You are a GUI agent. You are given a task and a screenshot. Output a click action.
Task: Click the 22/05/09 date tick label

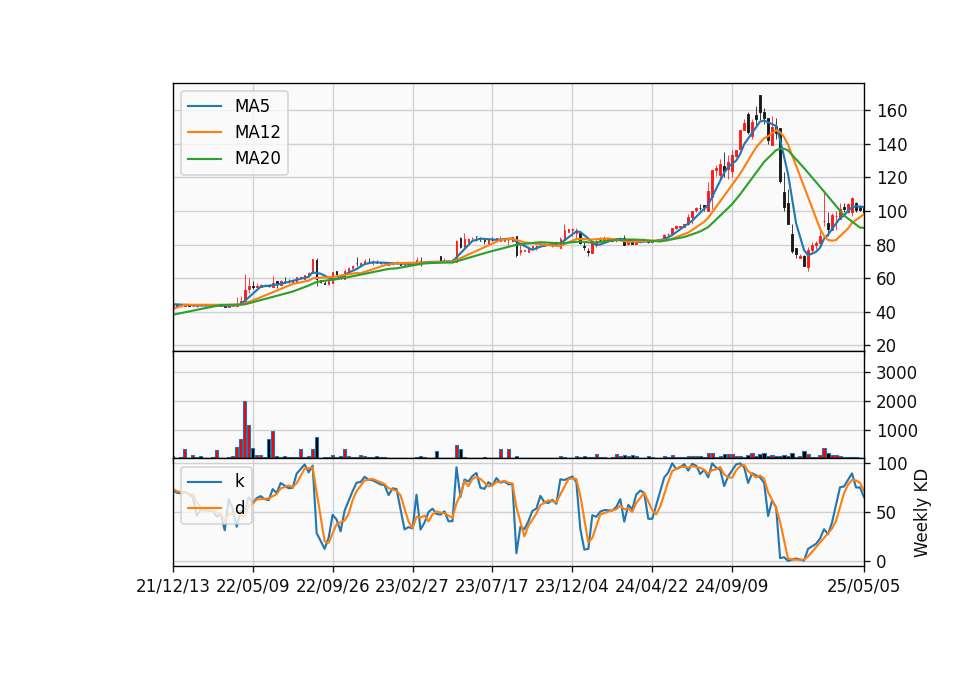[253, 587]
